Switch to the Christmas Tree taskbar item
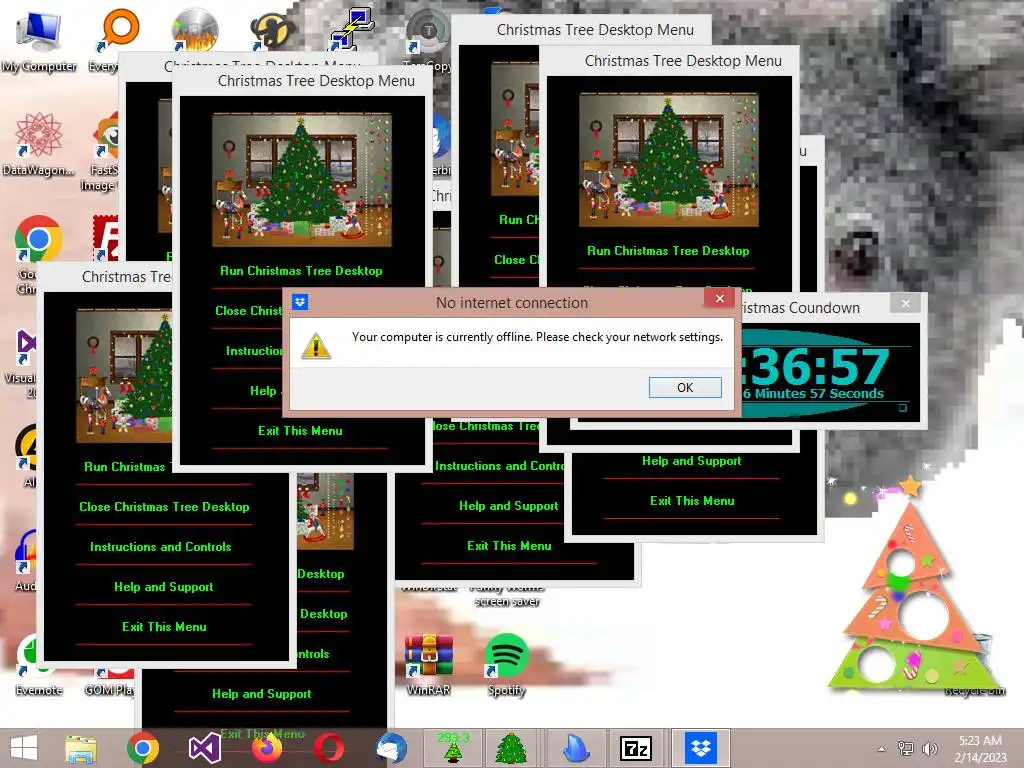The width and height of the screenshot is (1024, 768). pyautogui.click(x=511, y=748)
